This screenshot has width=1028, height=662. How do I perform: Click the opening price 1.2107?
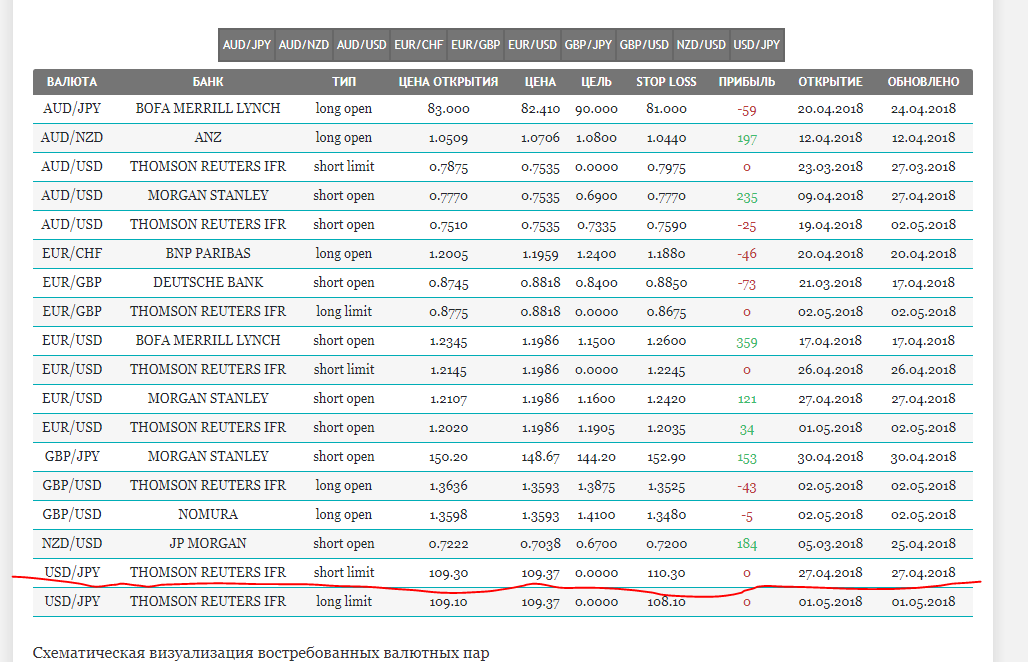click(x=448, y=399)
